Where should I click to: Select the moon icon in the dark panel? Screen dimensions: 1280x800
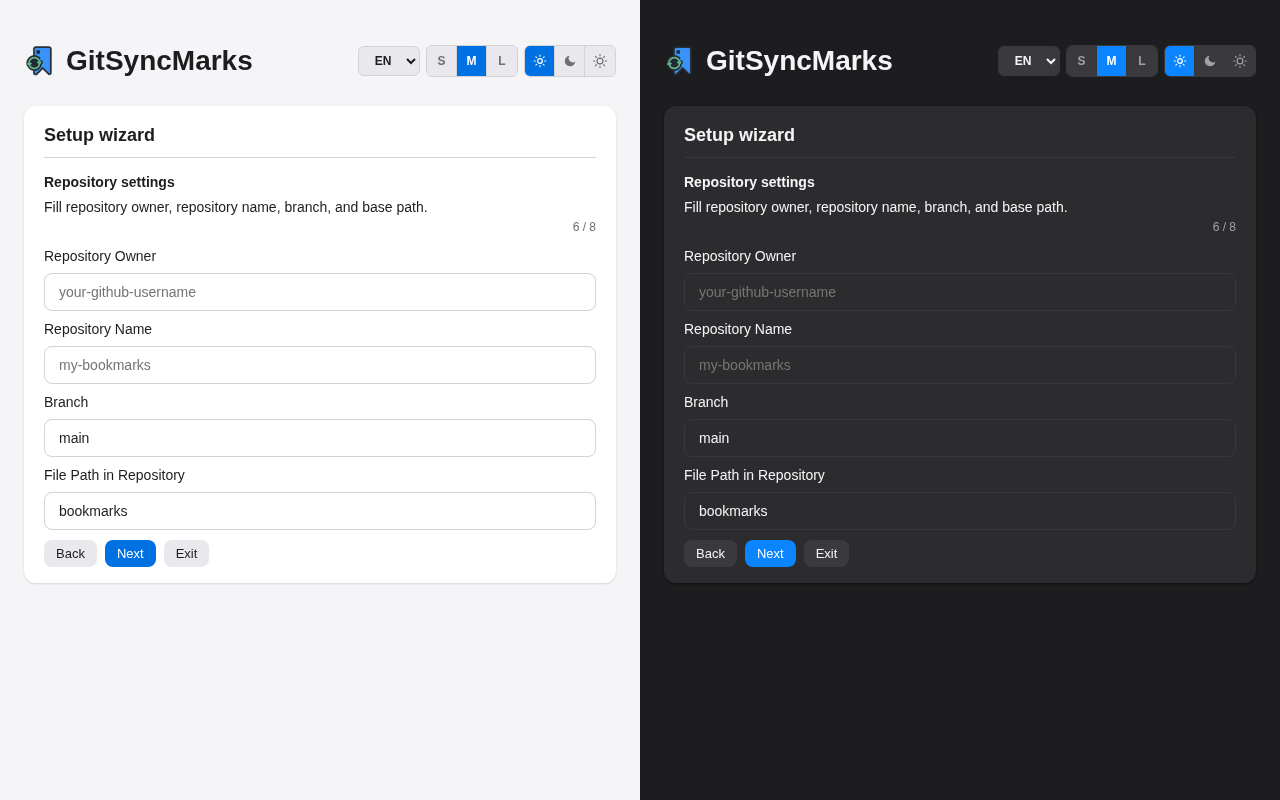[x=1209, y=61]
